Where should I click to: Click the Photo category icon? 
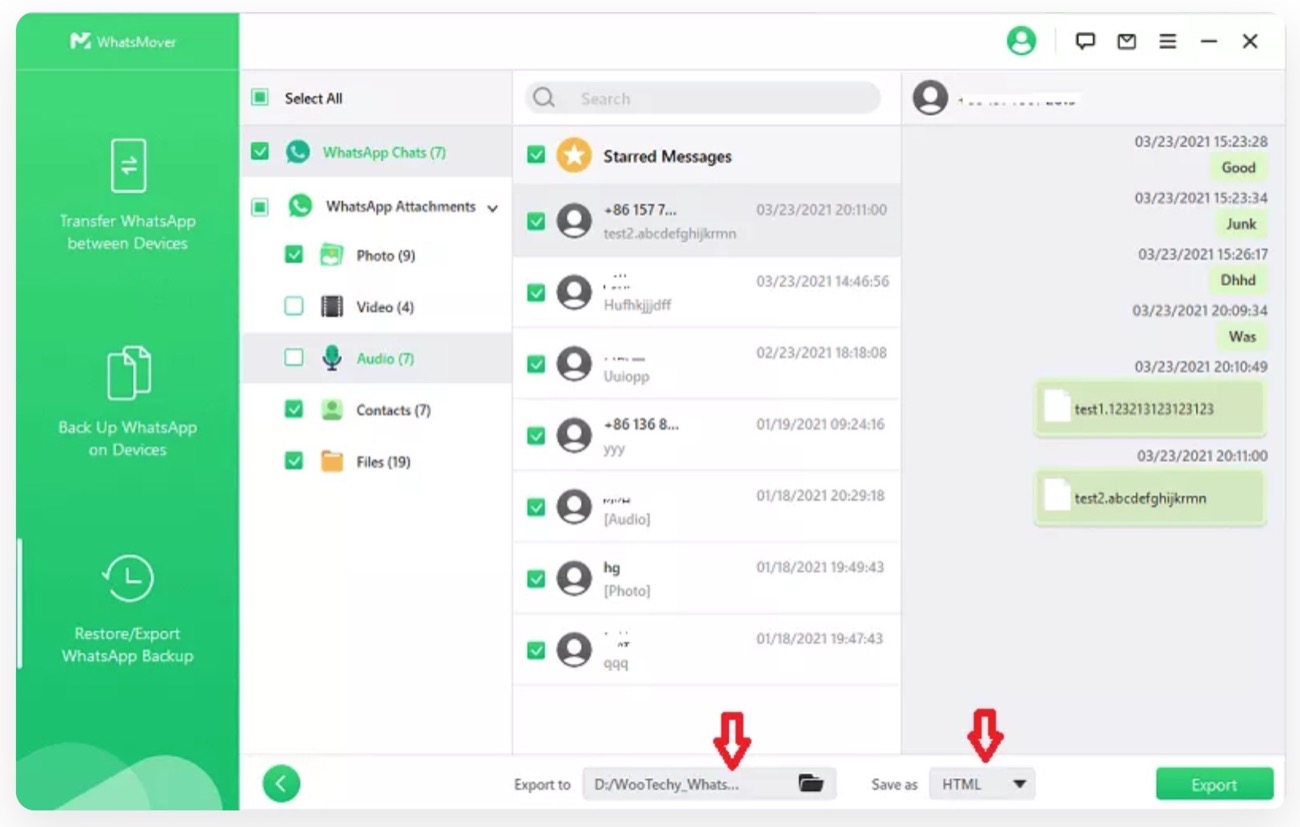pos(331,255)
